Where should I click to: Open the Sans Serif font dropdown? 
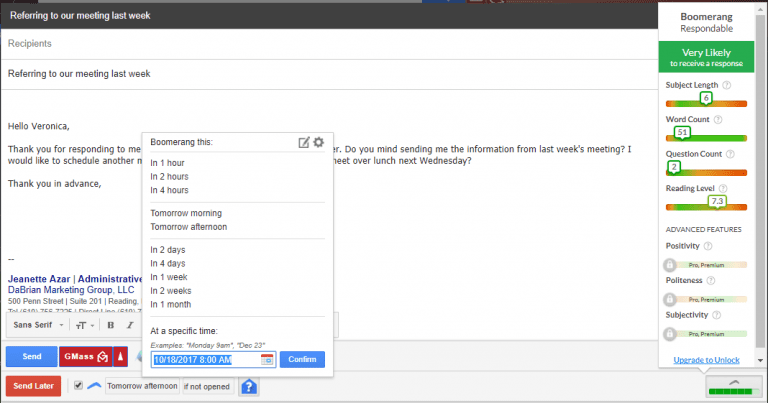point(38,325)
